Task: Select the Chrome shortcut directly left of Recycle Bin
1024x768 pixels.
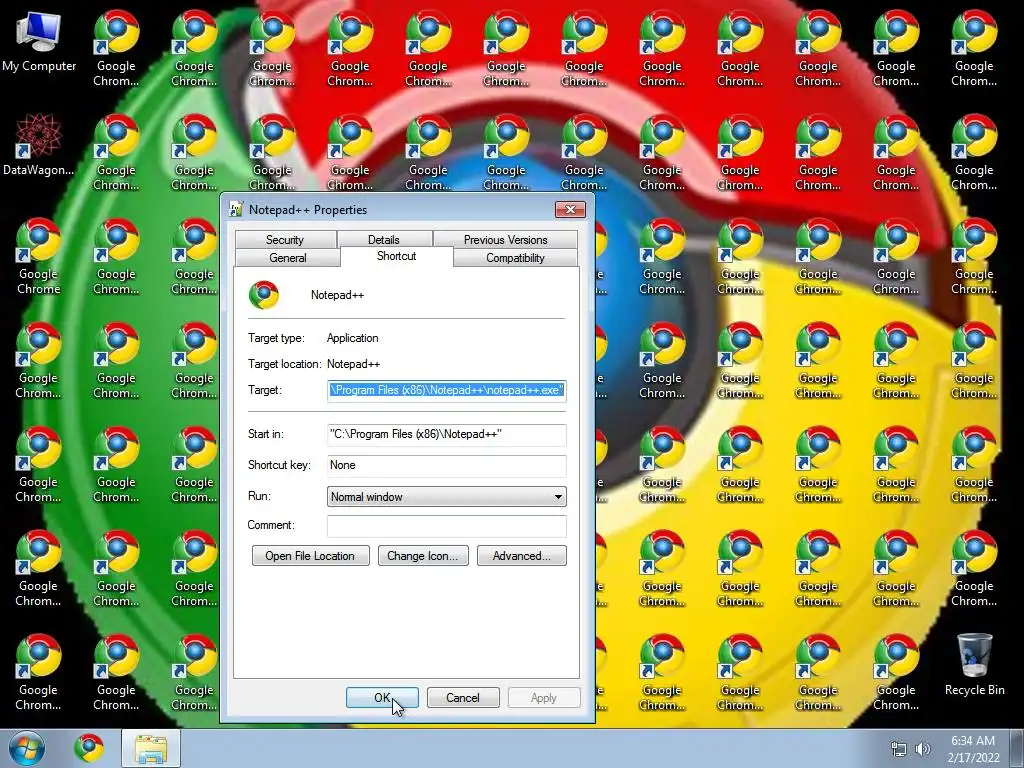Action: (896, 672)
